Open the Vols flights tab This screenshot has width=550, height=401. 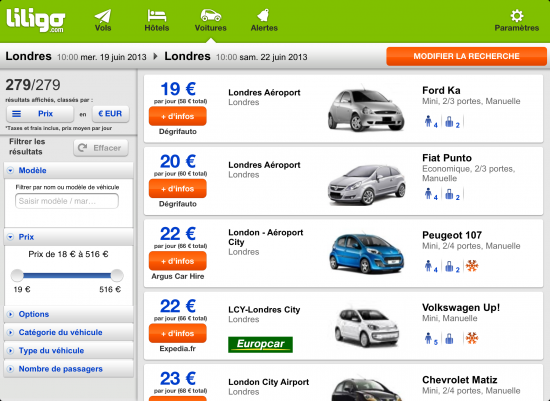(103, 21)
